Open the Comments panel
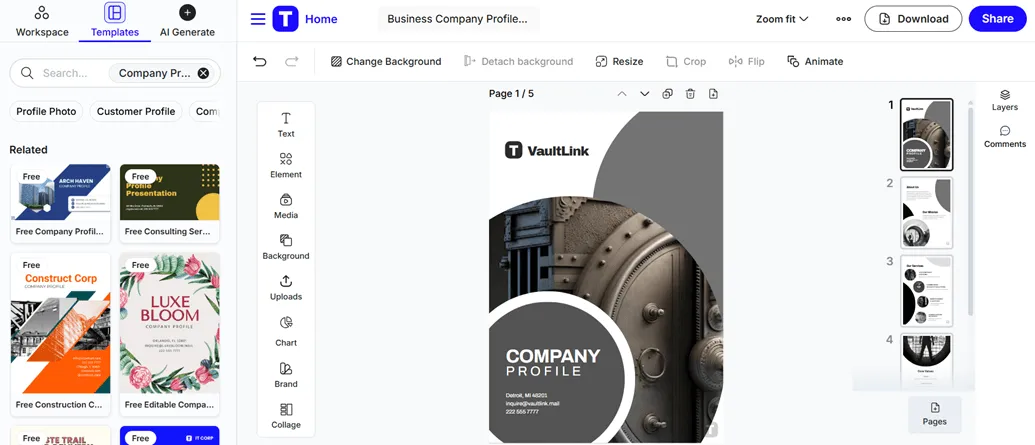 (1005, 137)
